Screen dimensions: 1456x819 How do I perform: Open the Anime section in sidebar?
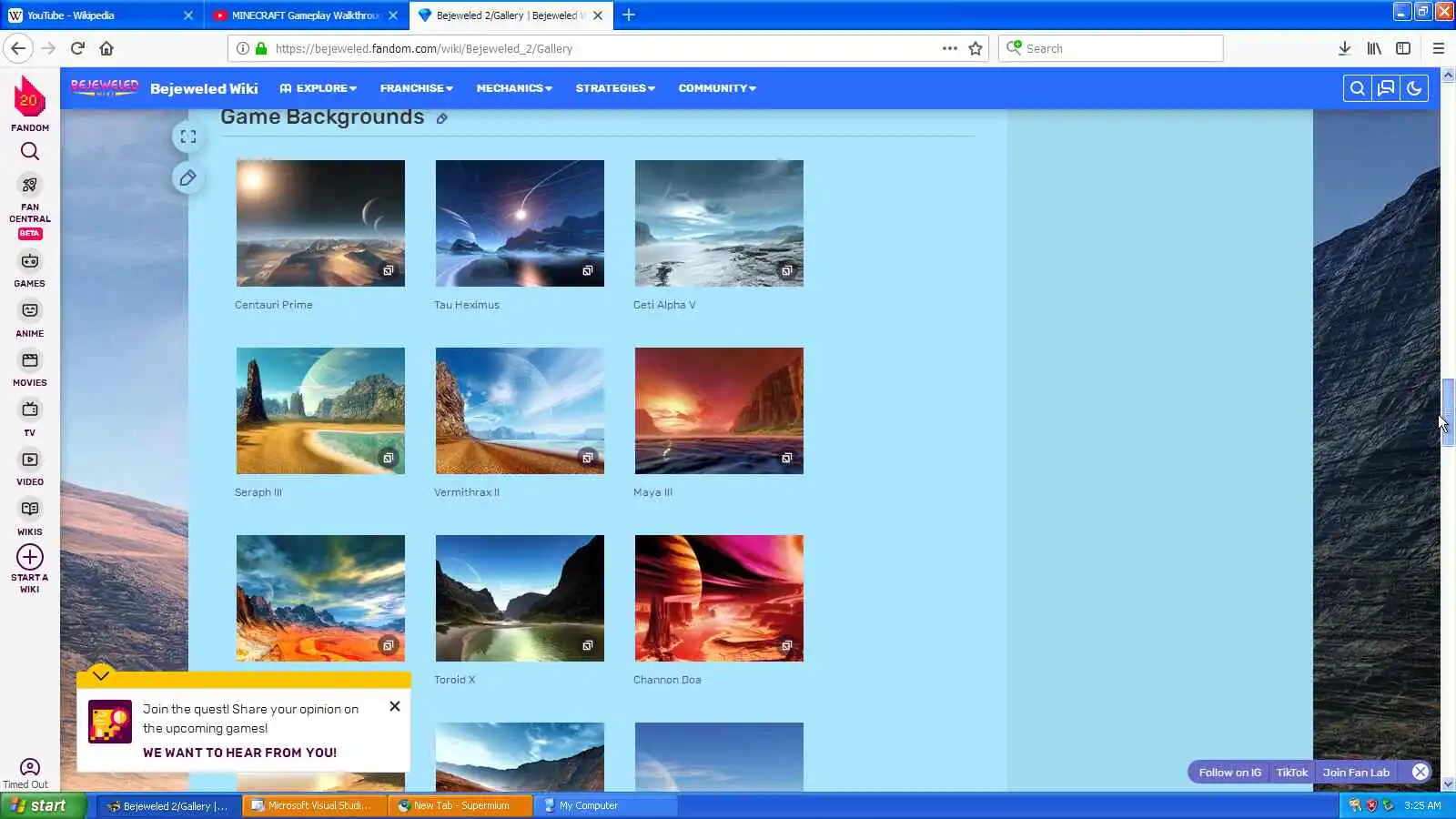[30, 319]
